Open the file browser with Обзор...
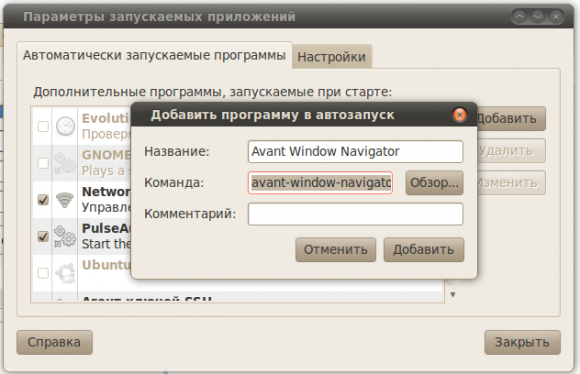The height and width of the screenshot is (374, 580). pyautogui.click(x=434, y=182)
